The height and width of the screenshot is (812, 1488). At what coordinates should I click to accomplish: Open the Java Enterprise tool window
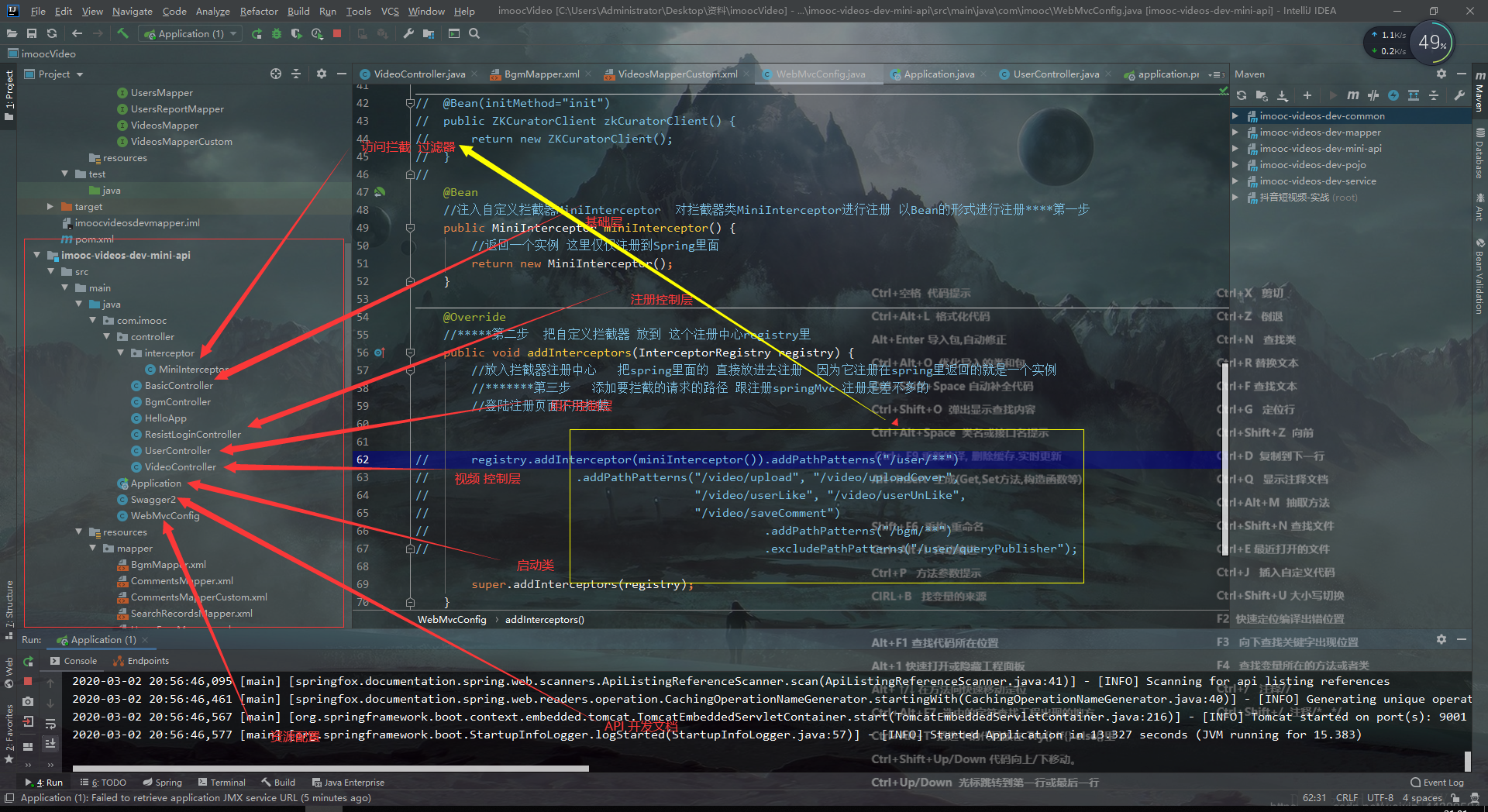[348, 783]
